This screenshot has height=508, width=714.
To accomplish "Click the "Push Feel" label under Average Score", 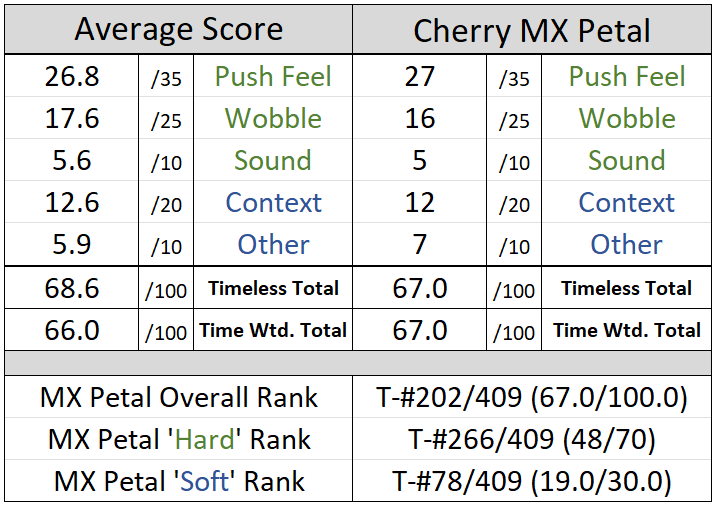I will (x=273, y=76).
